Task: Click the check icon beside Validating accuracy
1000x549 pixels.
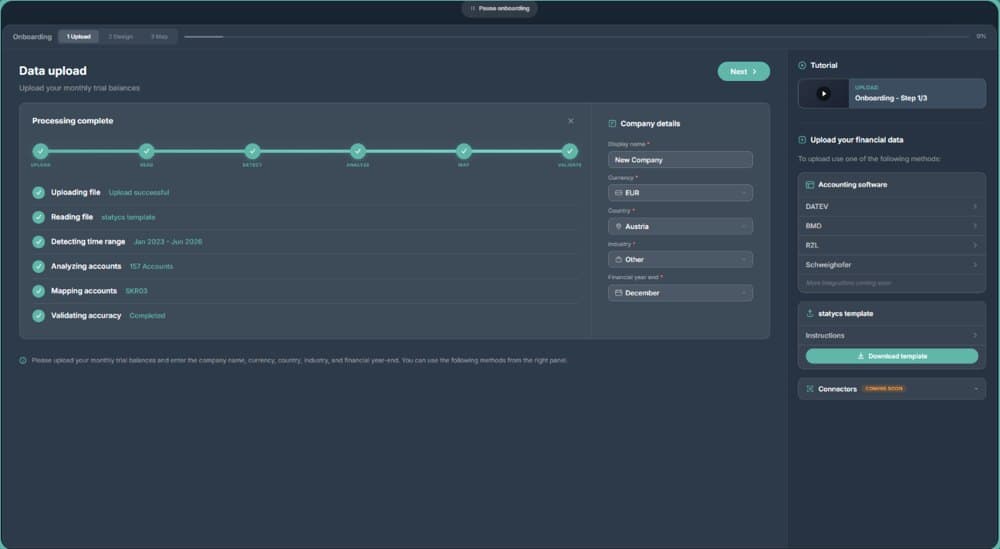Action: pyautogui.click(x=38, y=316)
